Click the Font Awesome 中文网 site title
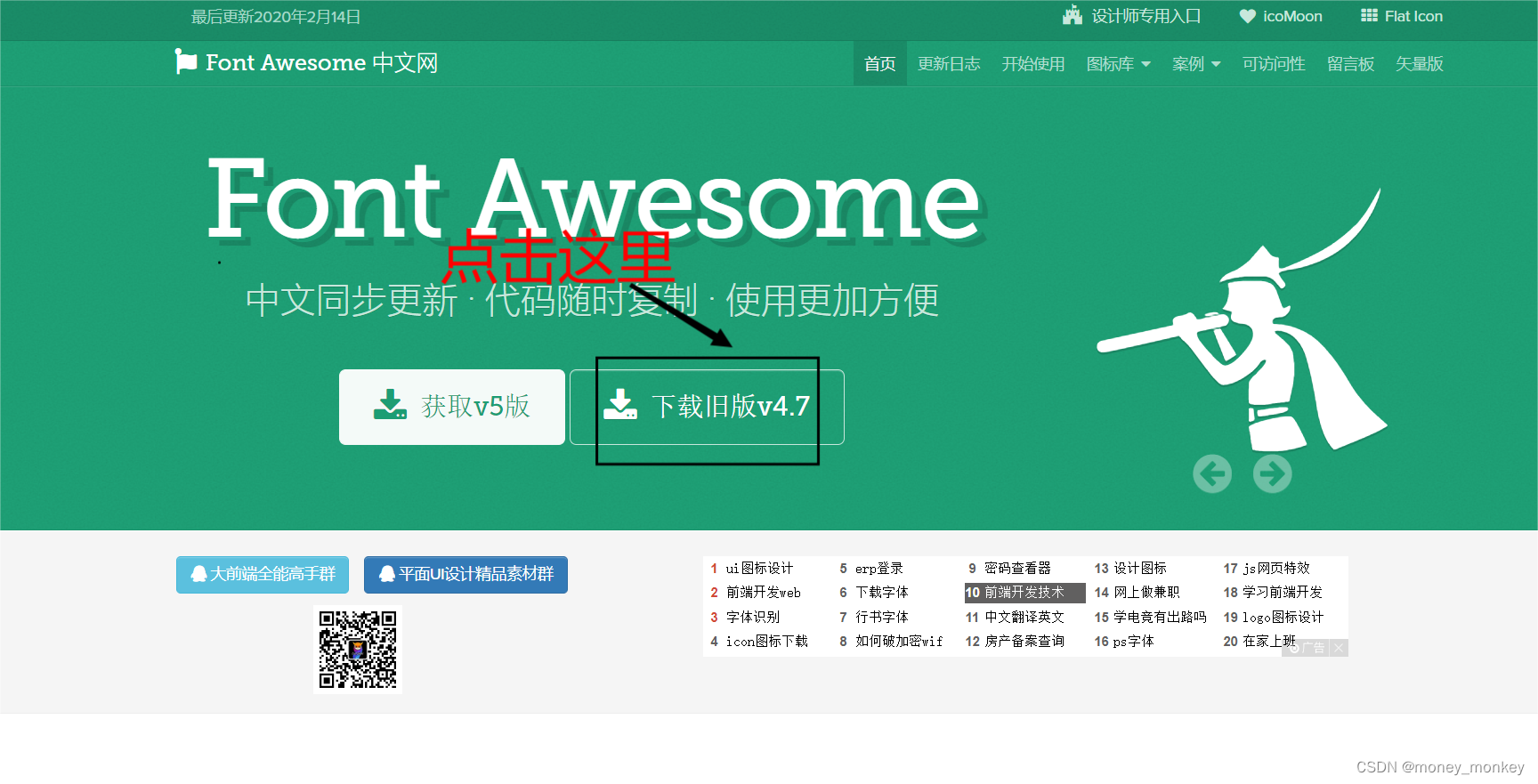1538x784 pixels. coord(306,62)
